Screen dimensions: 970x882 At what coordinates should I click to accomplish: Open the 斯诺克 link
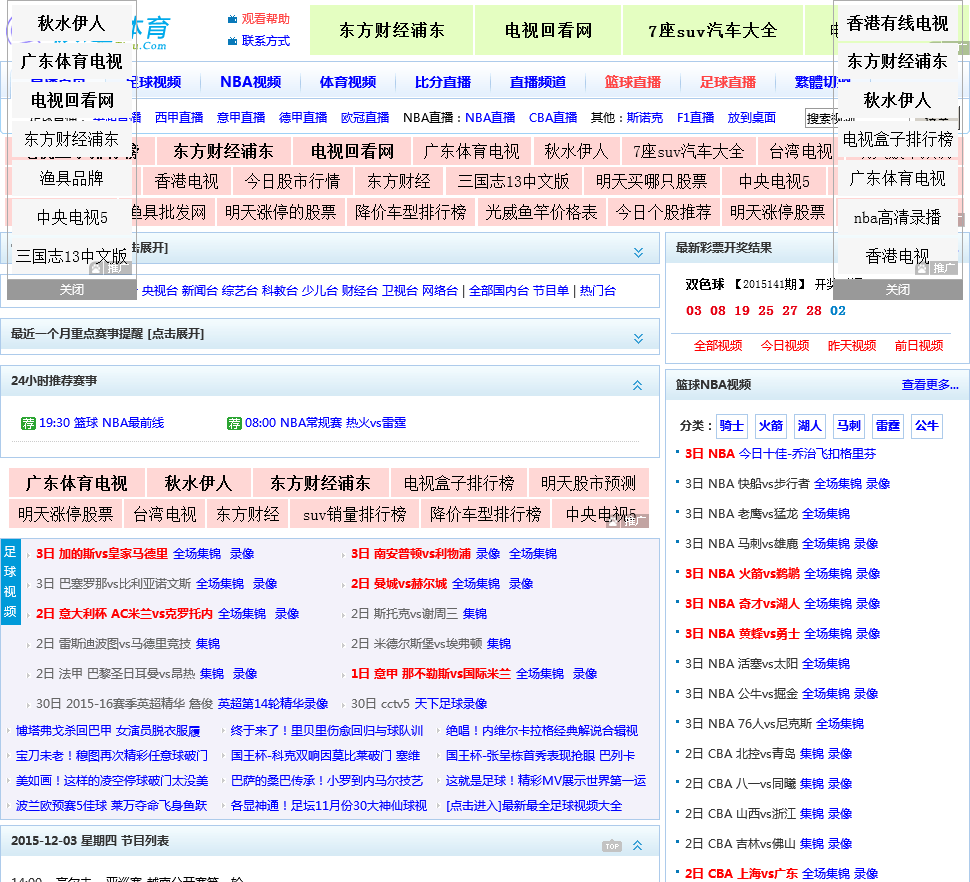tap(645, 118)
